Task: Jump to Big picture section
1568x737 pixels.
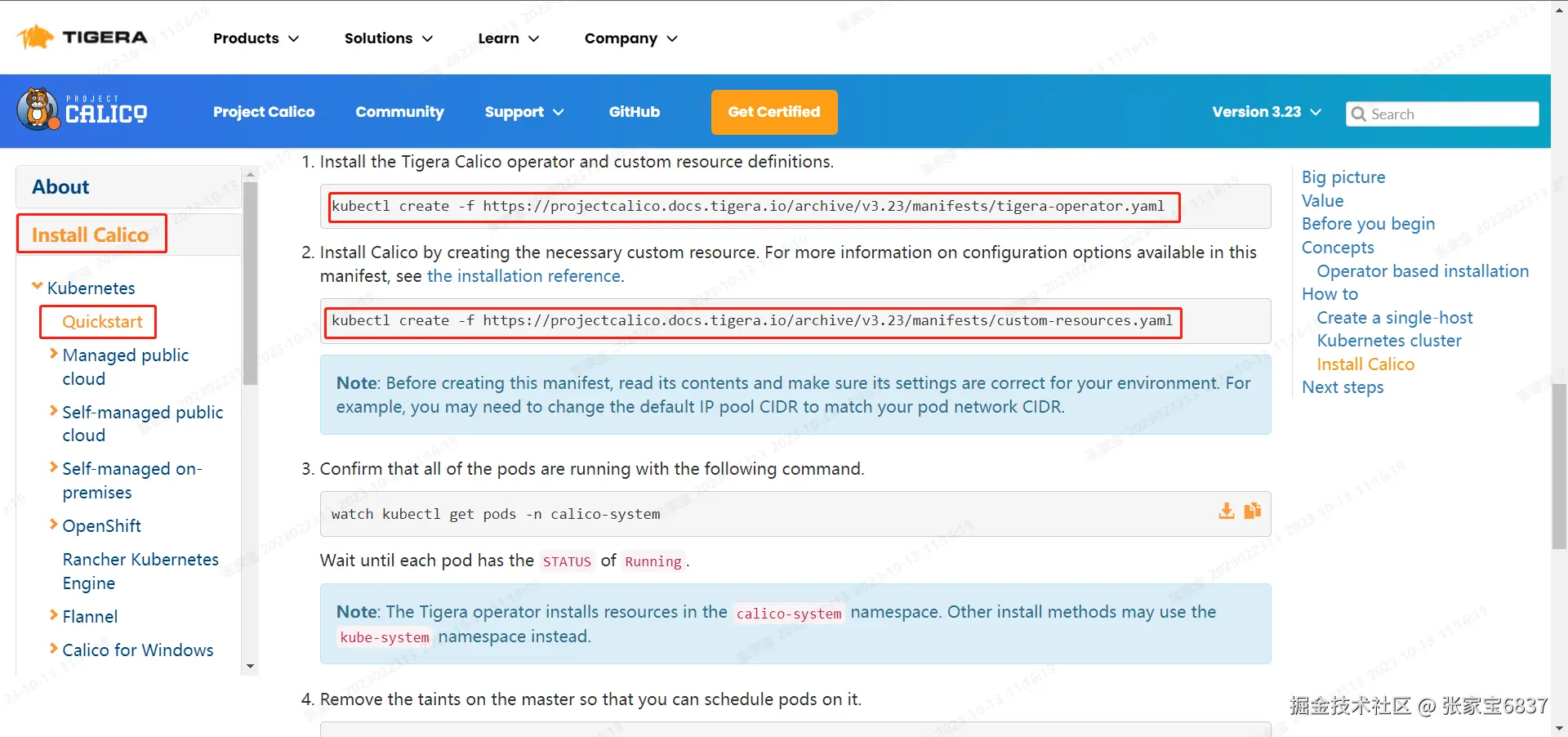Action: [1343, 177]
